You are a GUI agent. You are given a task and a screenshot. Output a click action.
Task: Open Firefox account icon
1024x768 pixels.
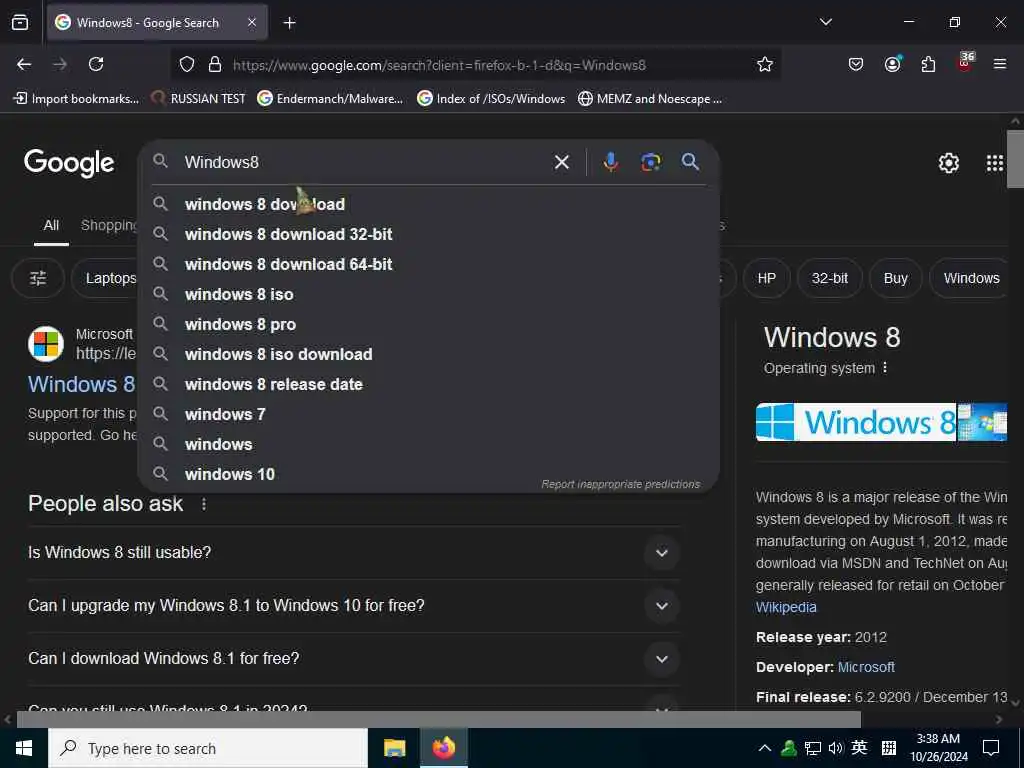pyautogui.click(x=892, y=63)
